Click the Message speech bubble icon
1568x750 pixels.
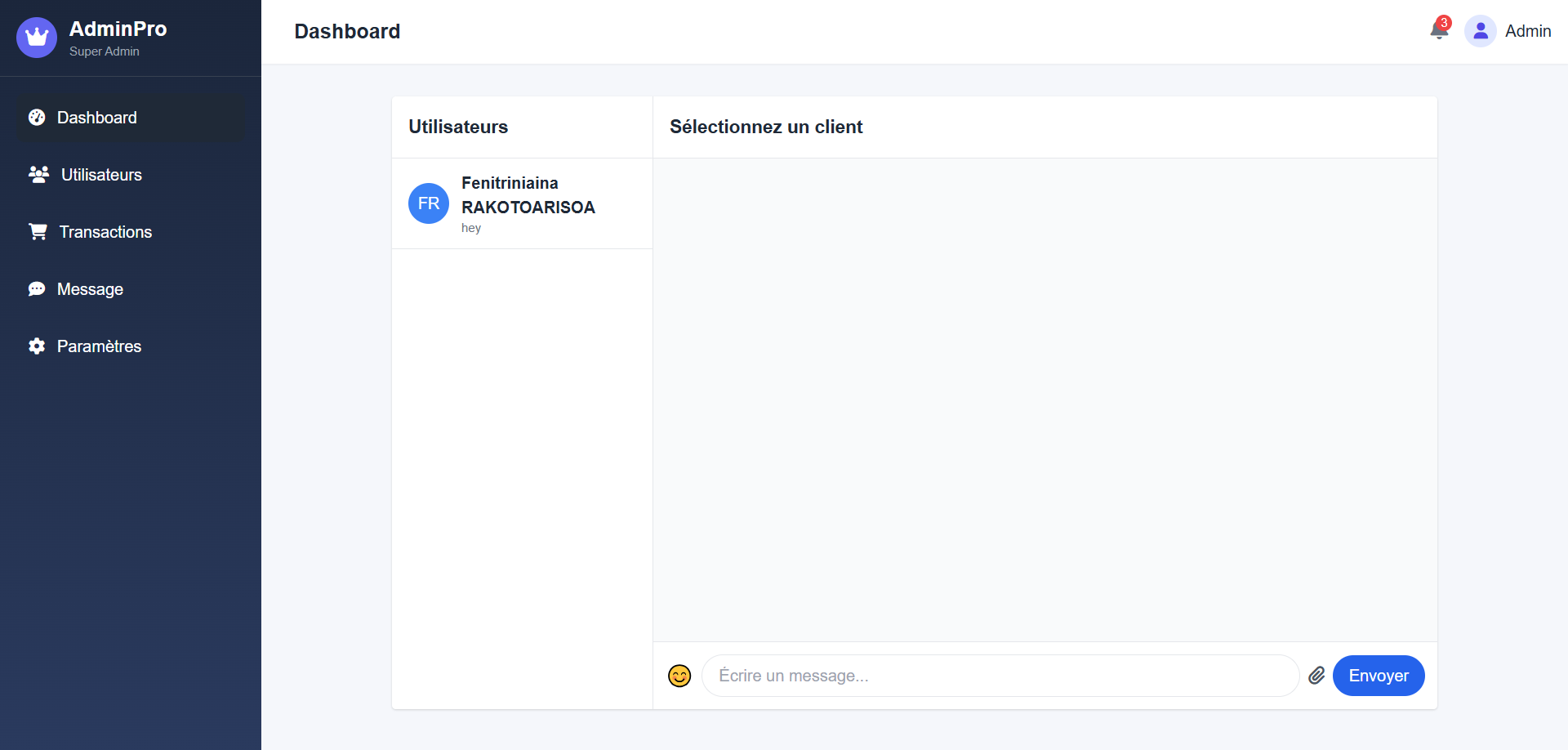[37, 289]
